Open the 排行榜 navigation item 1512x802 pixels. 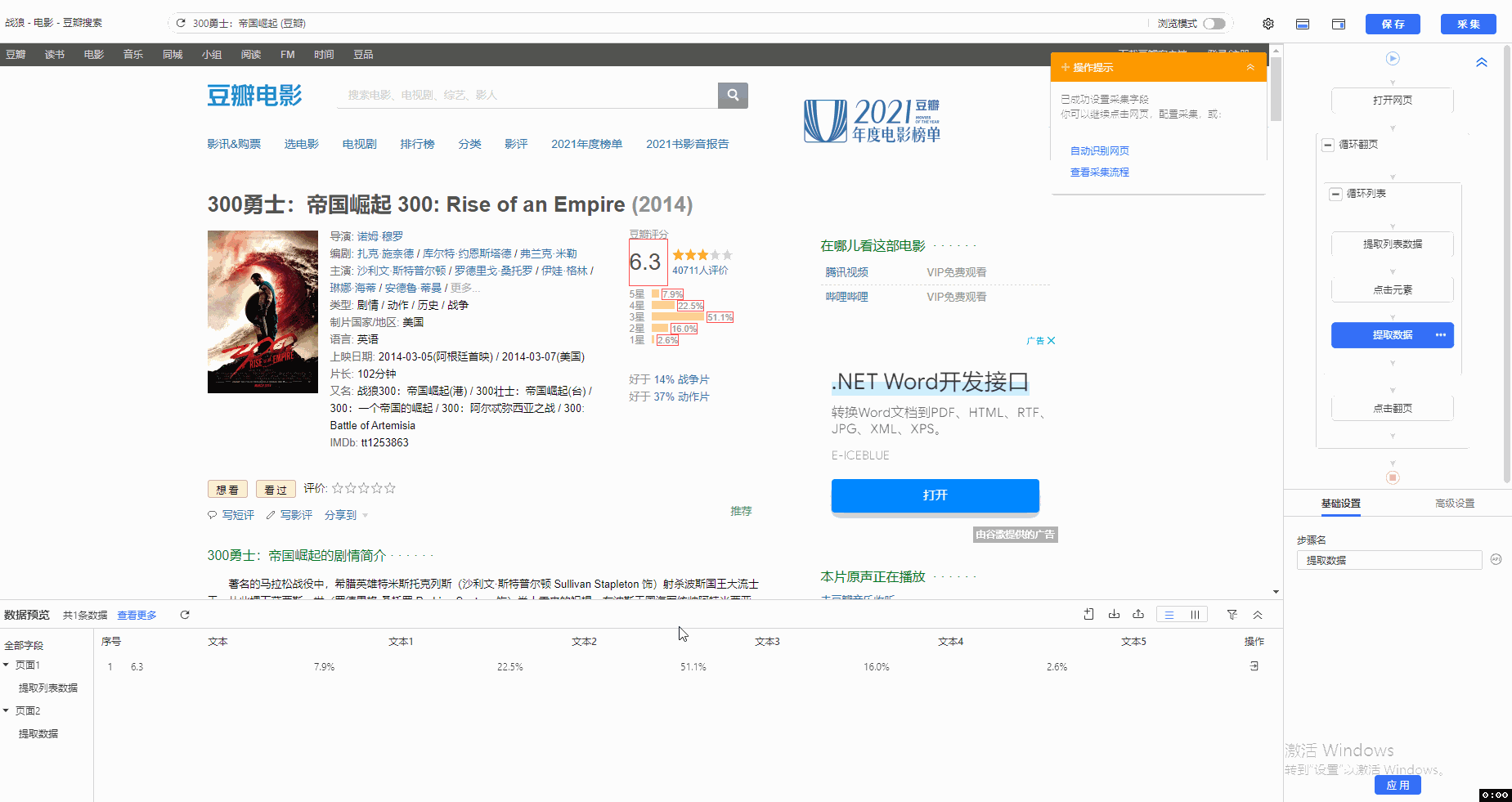(417, 144)
